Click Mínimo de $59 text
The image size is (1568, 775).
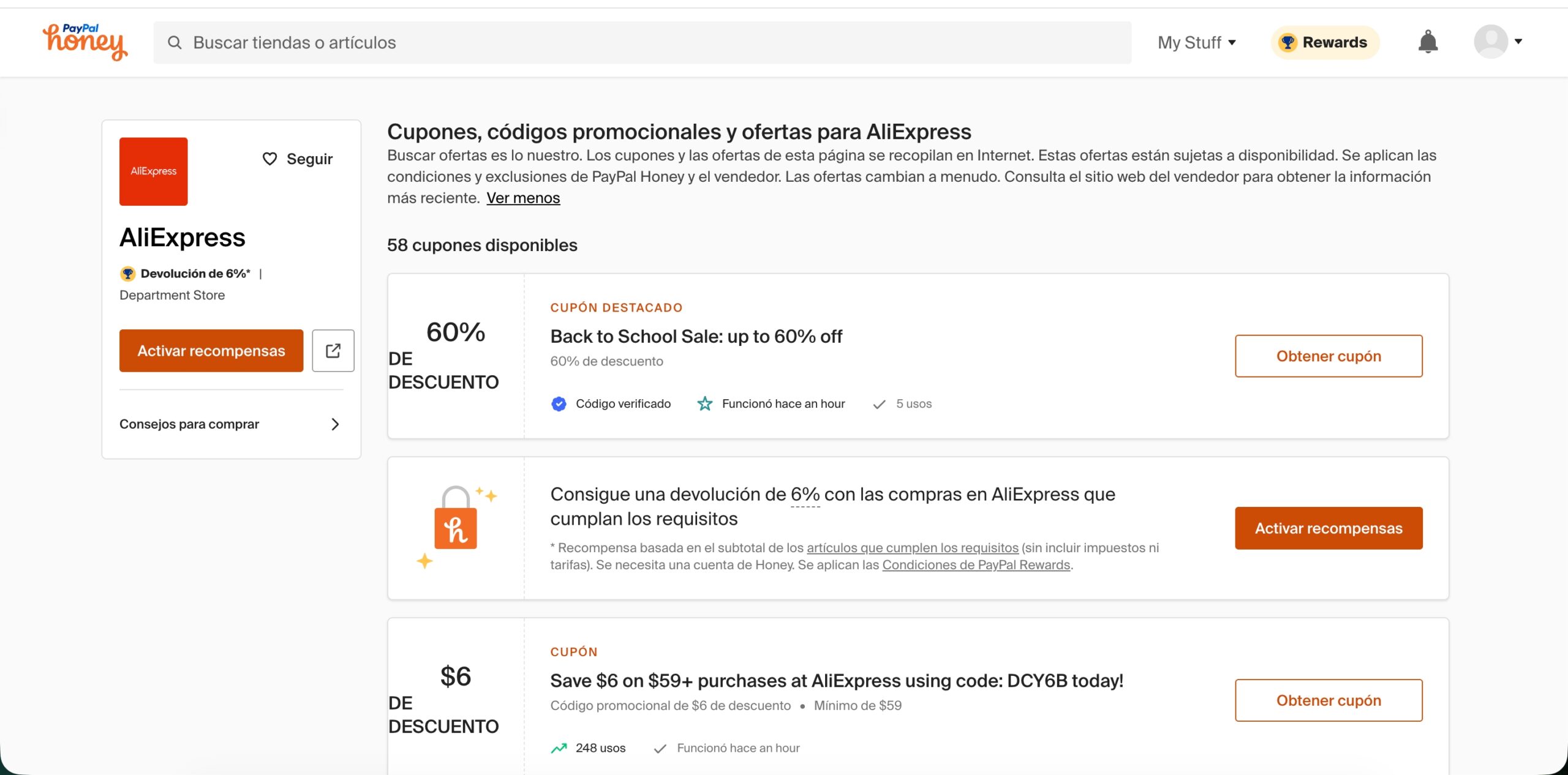[858, 706]
